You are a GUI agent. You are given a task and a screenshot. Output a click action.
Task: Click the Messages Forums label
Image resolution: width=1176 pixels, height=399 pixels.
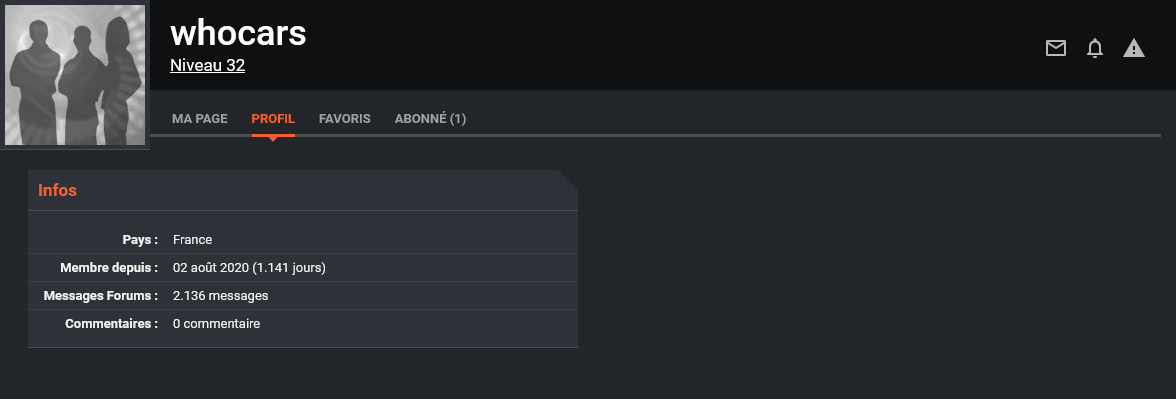[101, 296]
